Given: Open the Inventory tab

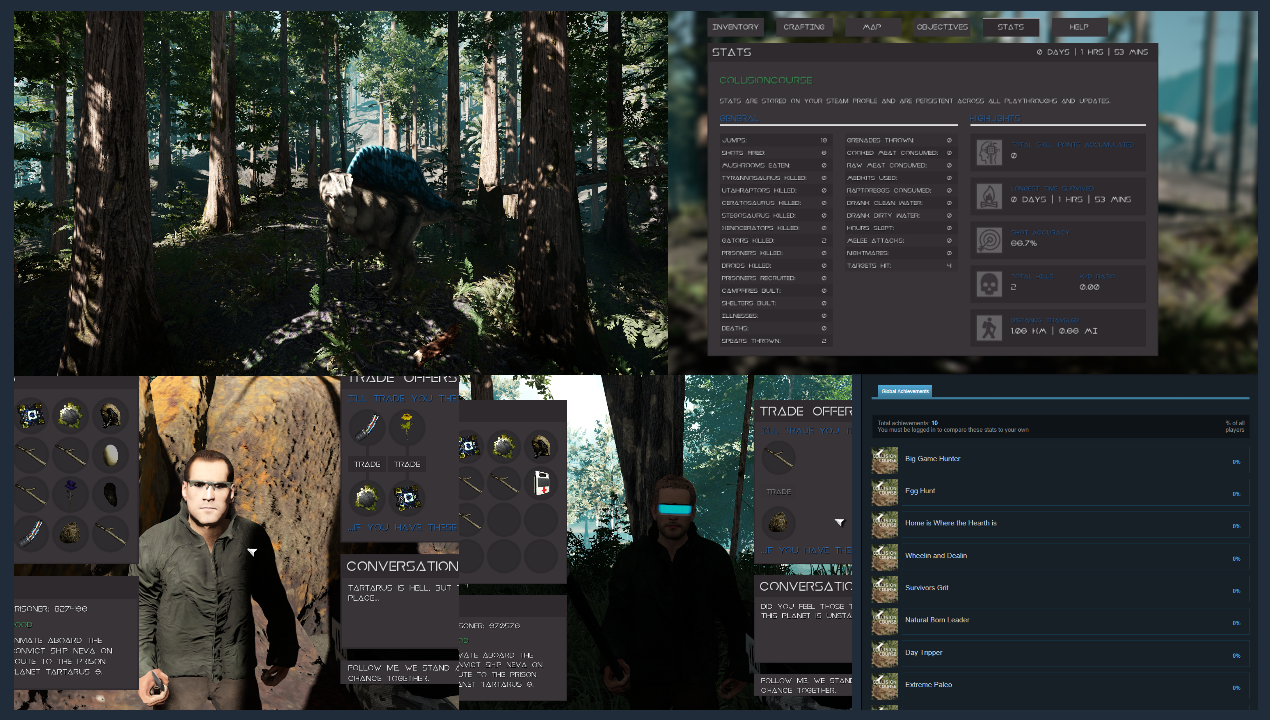Looking at the screenshot, I should pyautogui.click(x=735, y=27).
